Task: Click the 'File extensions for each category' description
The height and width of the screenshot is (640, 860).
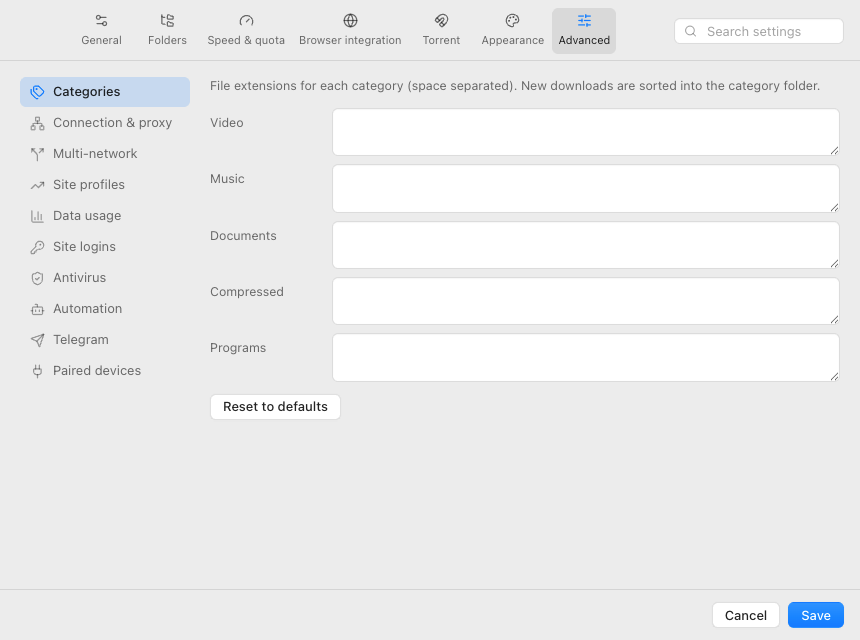Action: tap(515, 86)
